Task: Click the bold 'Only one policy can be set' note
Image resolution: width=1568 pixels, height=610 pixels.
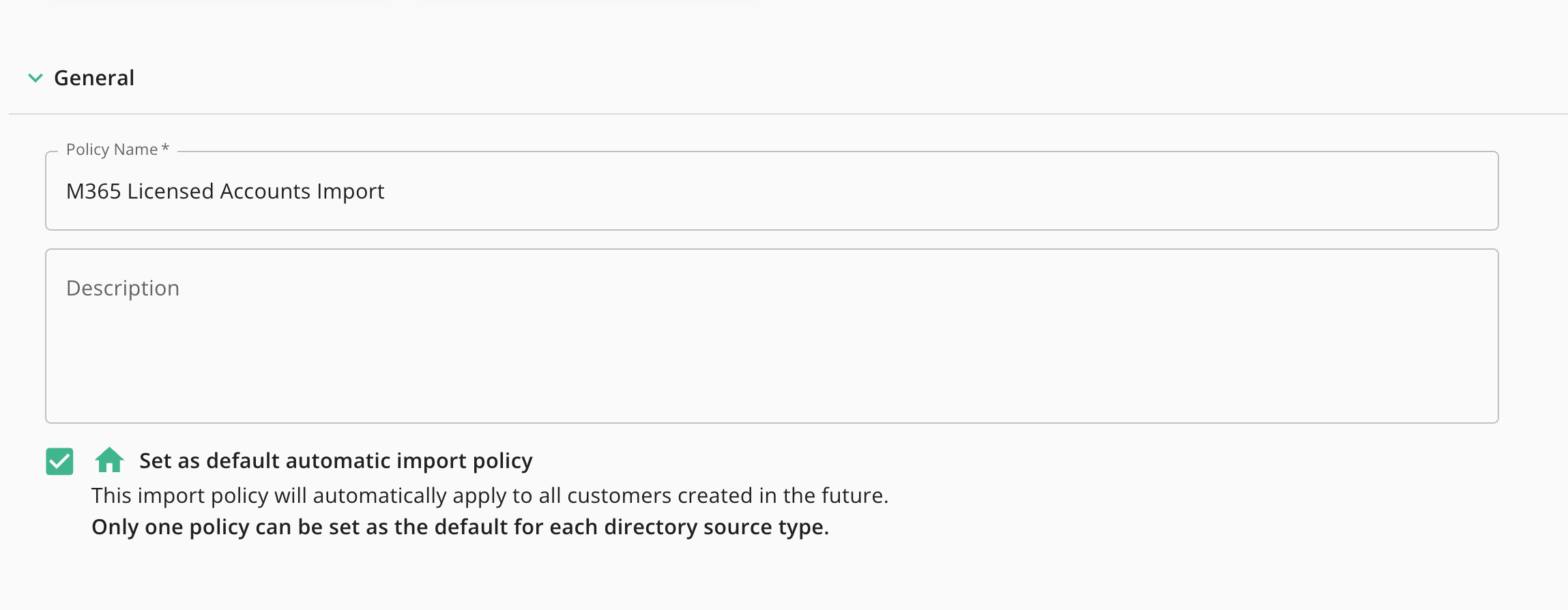Action: pyautogui.click(x=460, y=527)
